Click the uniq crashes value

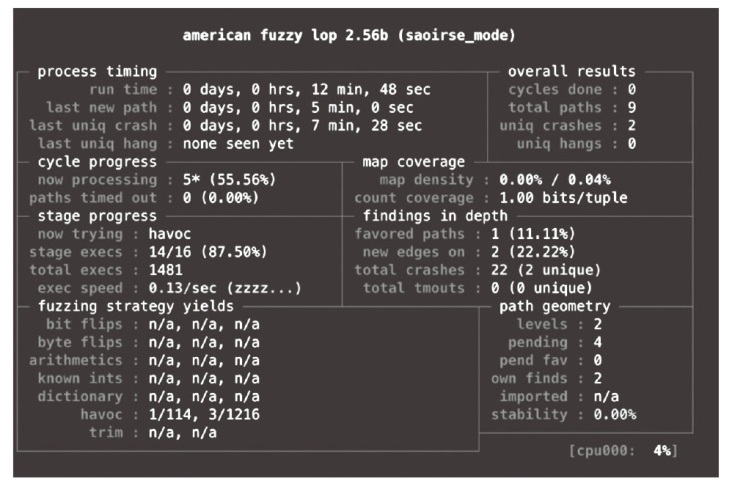630,126
